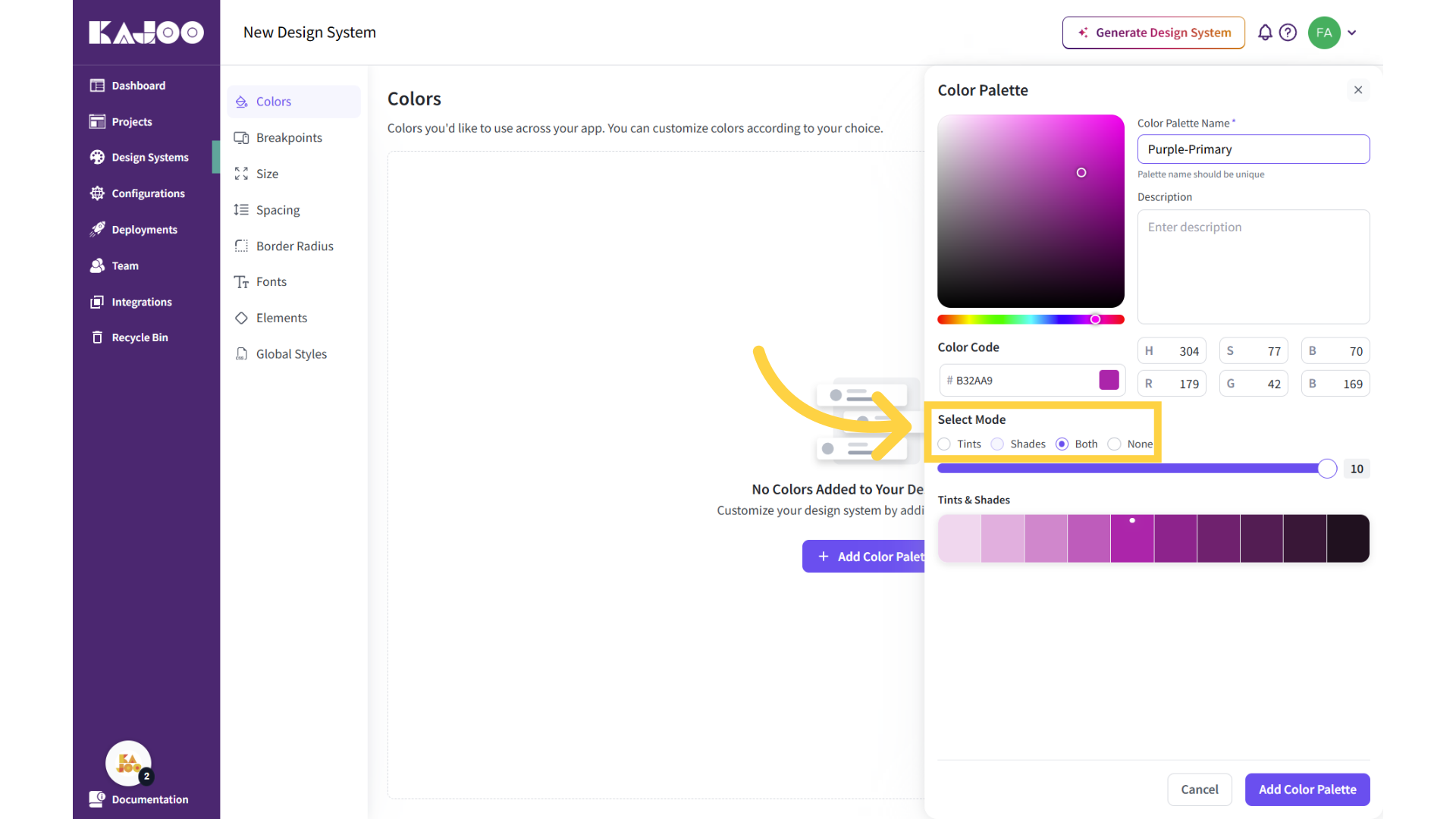Screen dimensions: 1456x819
Task: Click the Hue value field
Action: (x=1172, y=351)
